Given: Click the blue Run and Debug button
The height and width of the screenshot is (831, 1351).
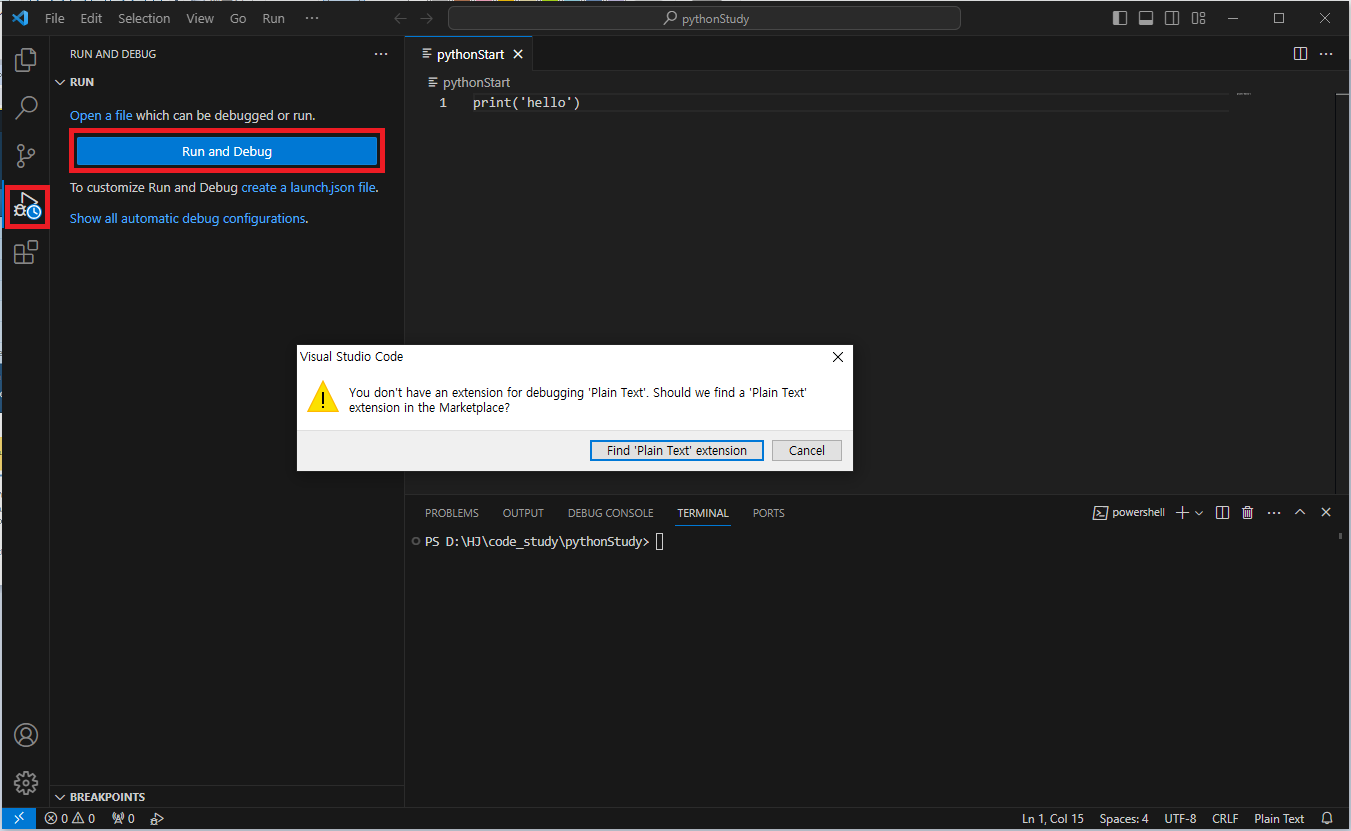Looking at the screenshot, I should pyautogui.click(x=227, y=152).
